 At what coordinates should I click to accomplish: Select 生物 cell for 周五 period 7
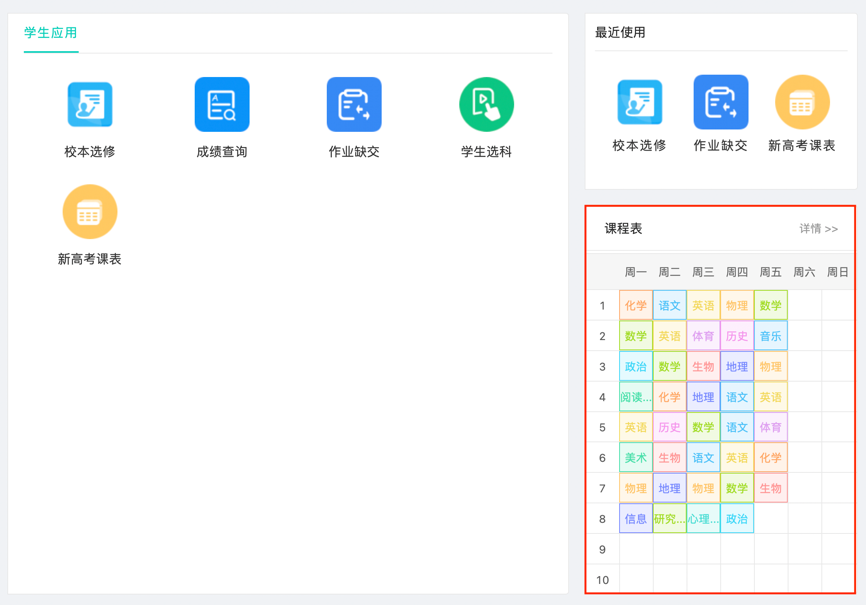pos(770,487)
